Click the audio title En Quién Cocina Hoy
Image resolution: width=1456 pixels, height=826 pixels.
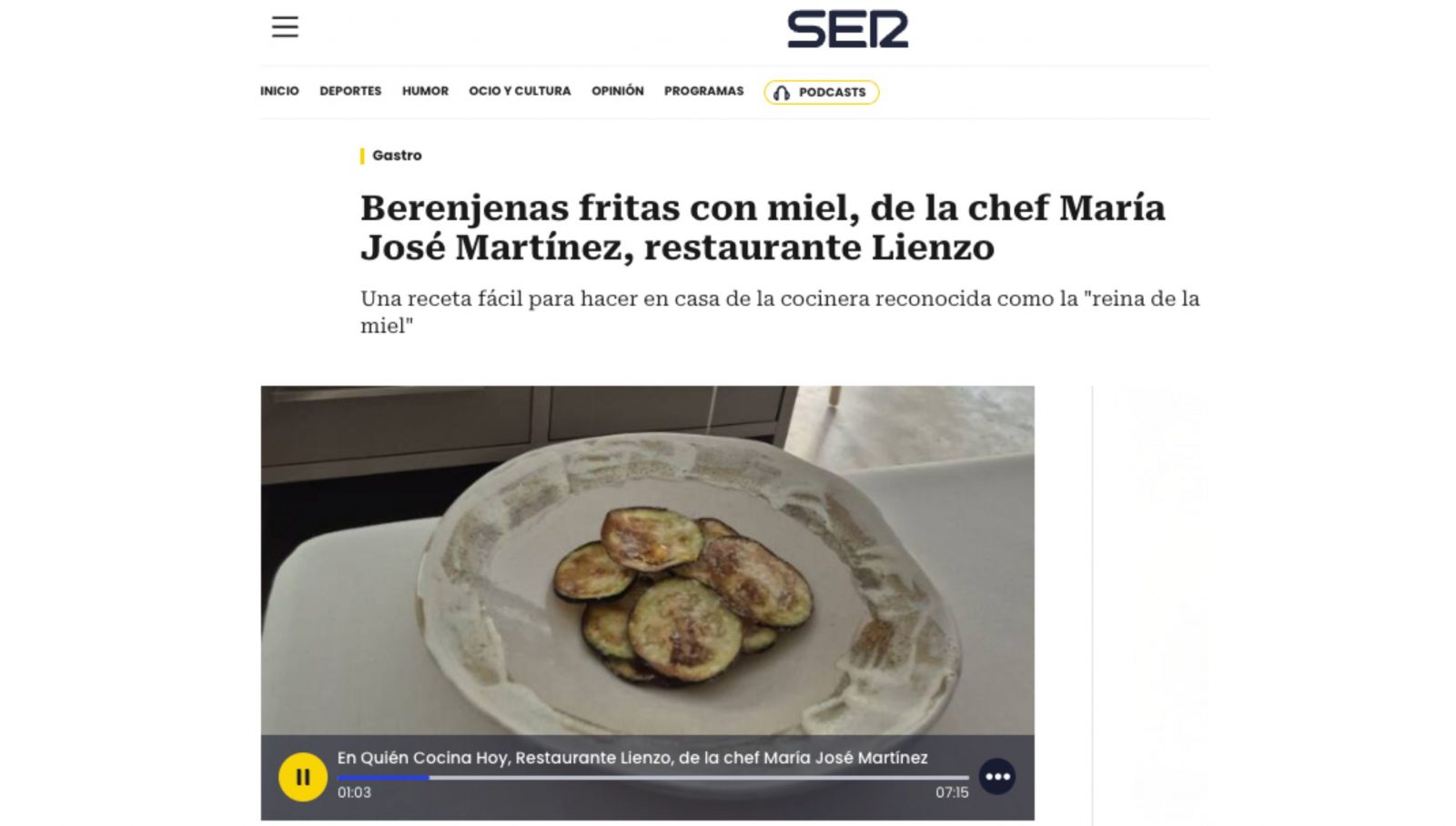click(x=632, y=758)
